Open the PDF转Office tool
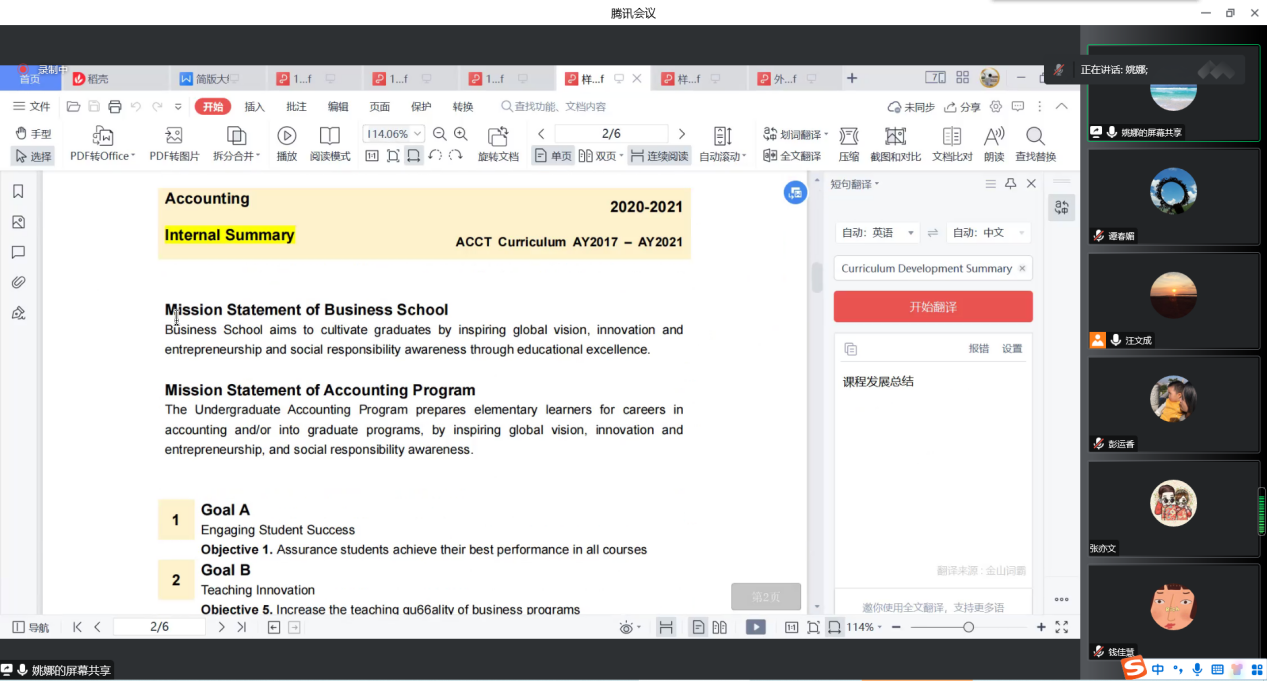Viewport: 1267px width, 681px height. (x=102, y=144)
